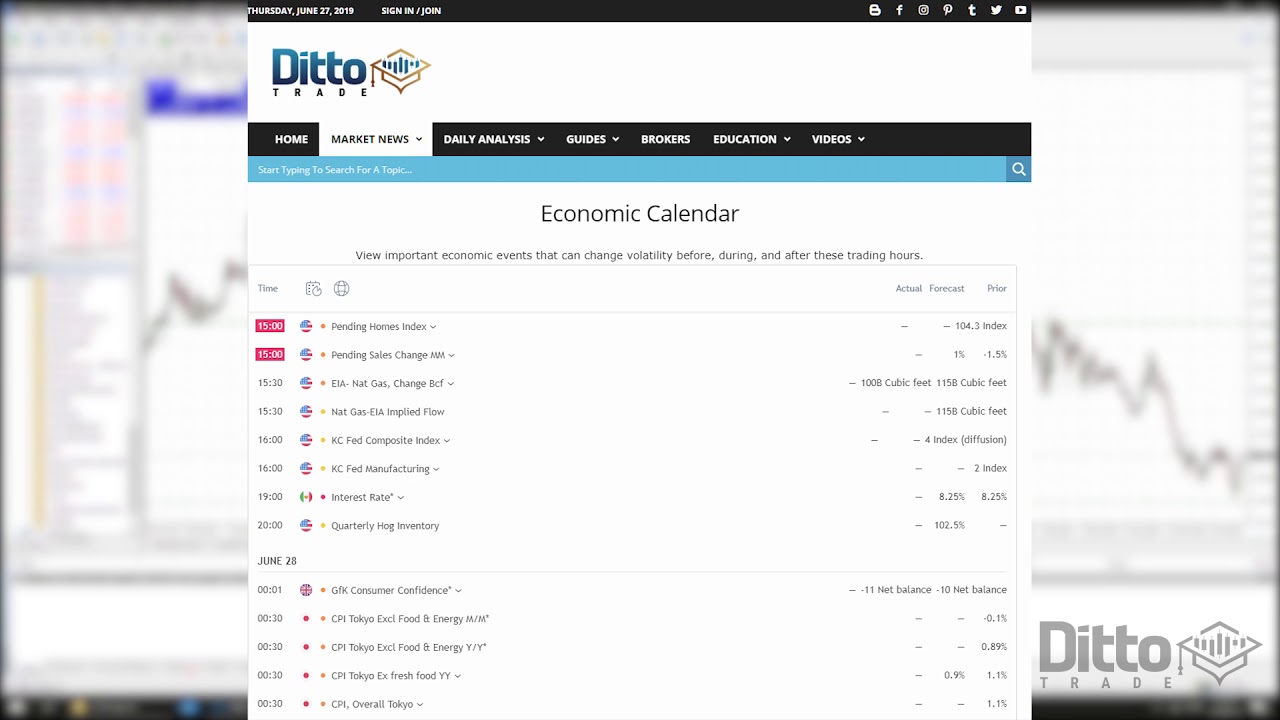Screen dimensions: 1280x720
Task: Expand CPI Tokyo Ex fresh food YY row
Action: click(457, 676)
